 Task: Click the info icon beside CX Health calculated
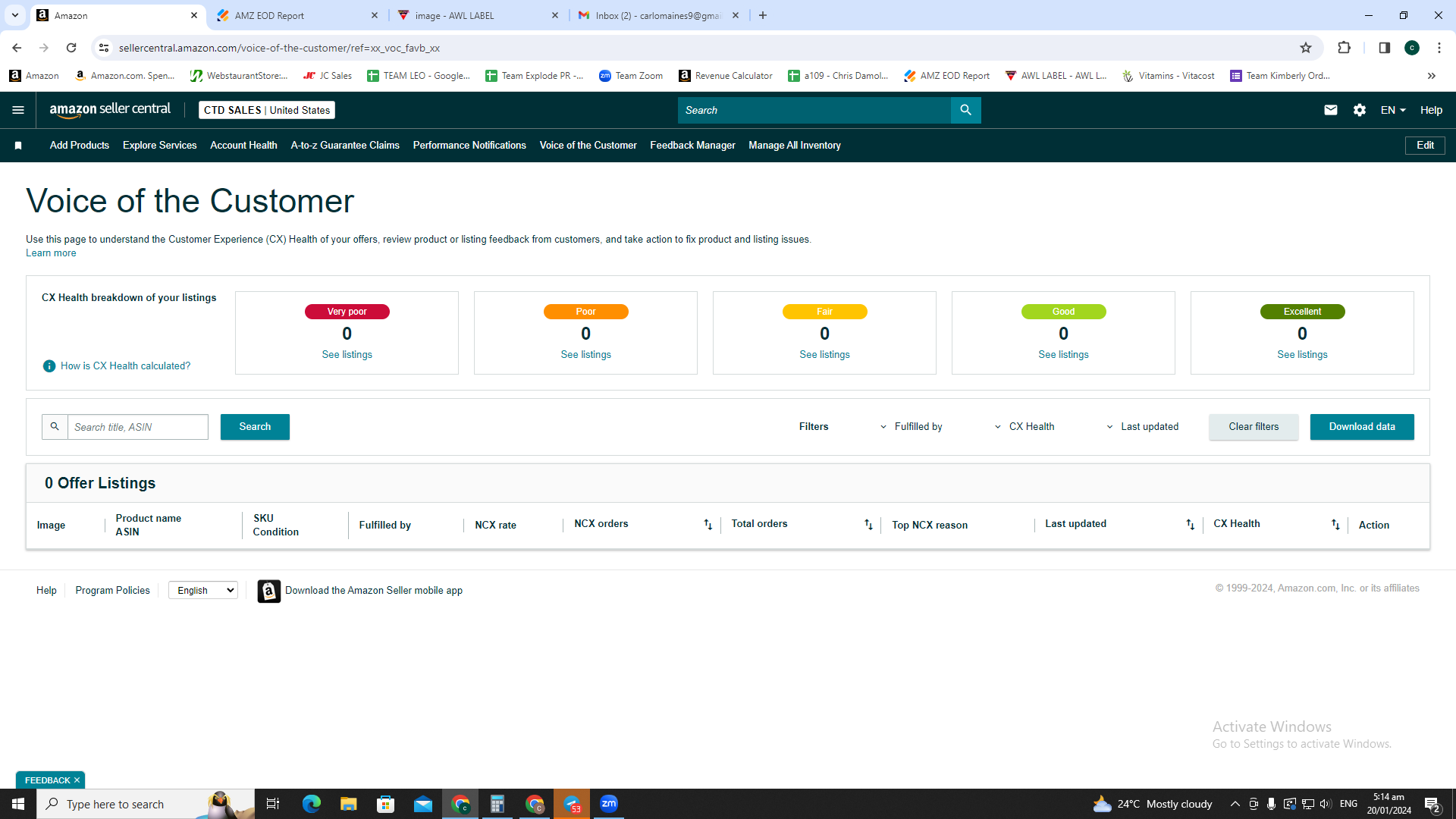pyautogui.click(x=49, y=366)
